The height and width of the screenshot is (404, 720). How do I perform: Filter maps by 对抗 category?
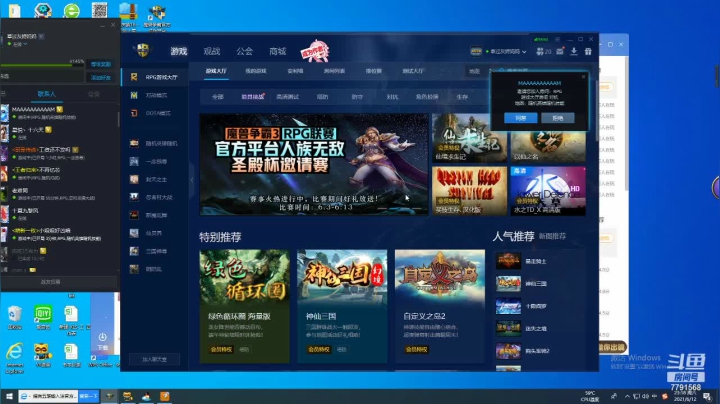tap(392, 97)
